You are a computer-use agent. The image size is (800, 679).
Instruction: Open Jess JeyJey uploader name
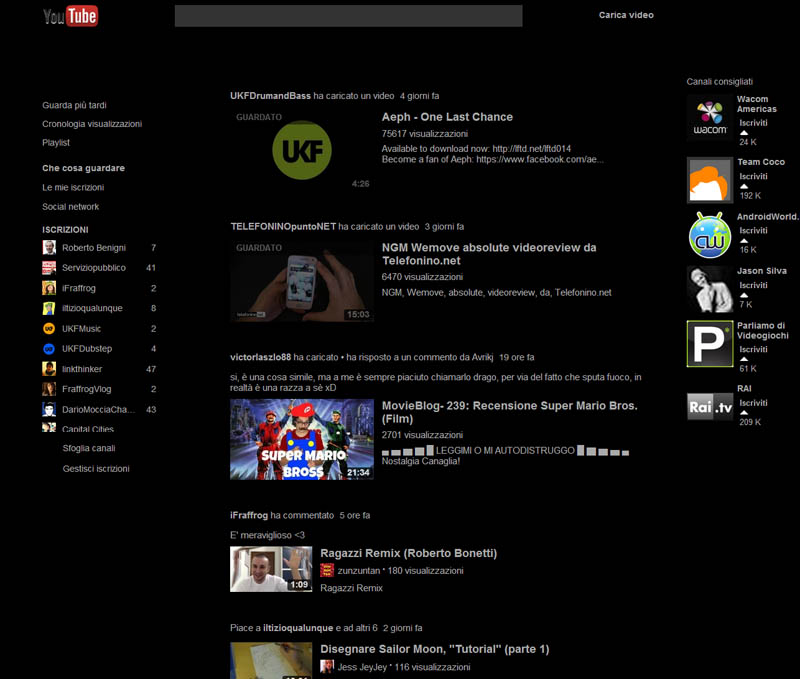(x=362, y=667)
